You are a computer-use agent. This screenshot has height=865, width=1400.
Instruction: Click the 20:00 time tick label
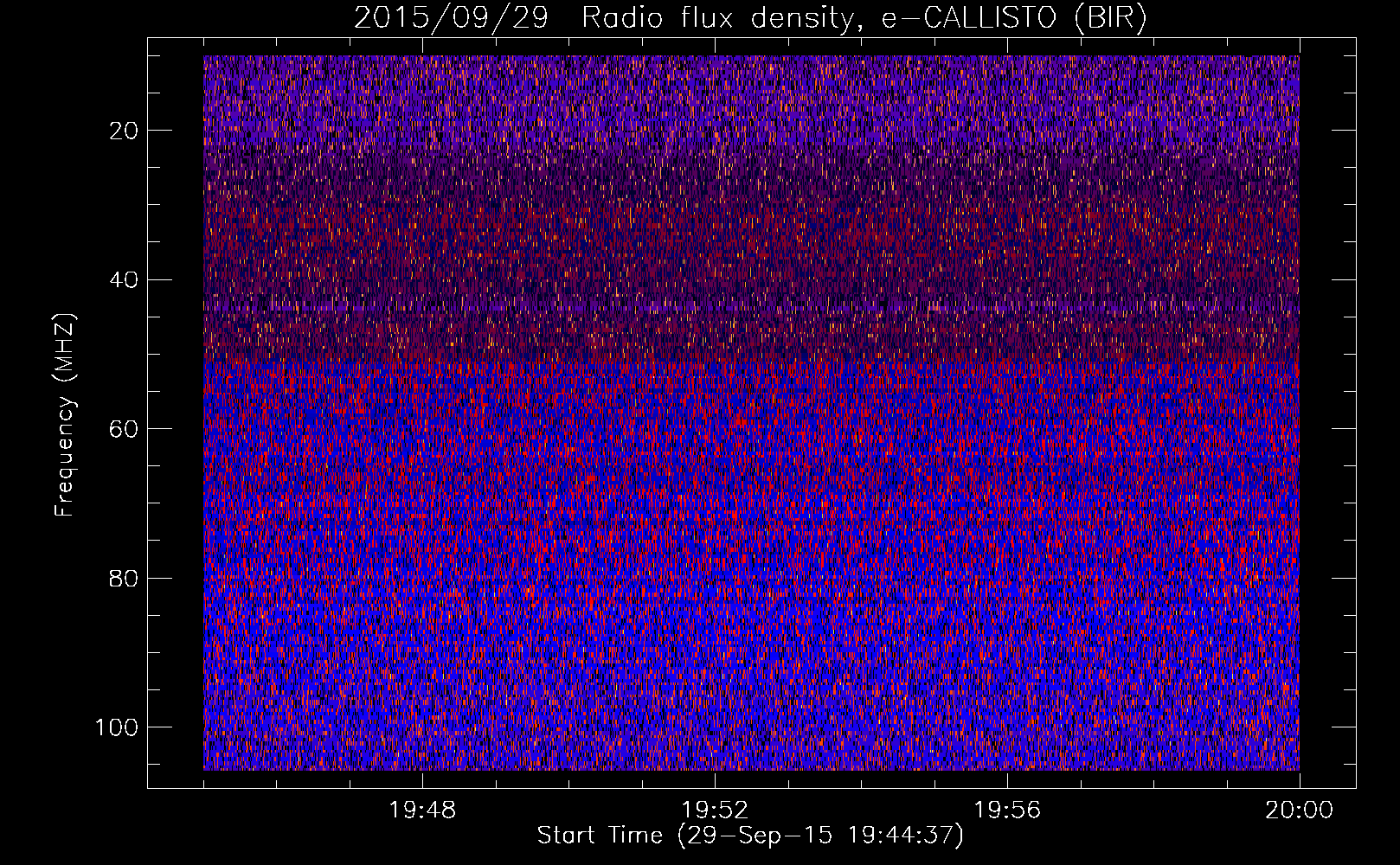1300,811
